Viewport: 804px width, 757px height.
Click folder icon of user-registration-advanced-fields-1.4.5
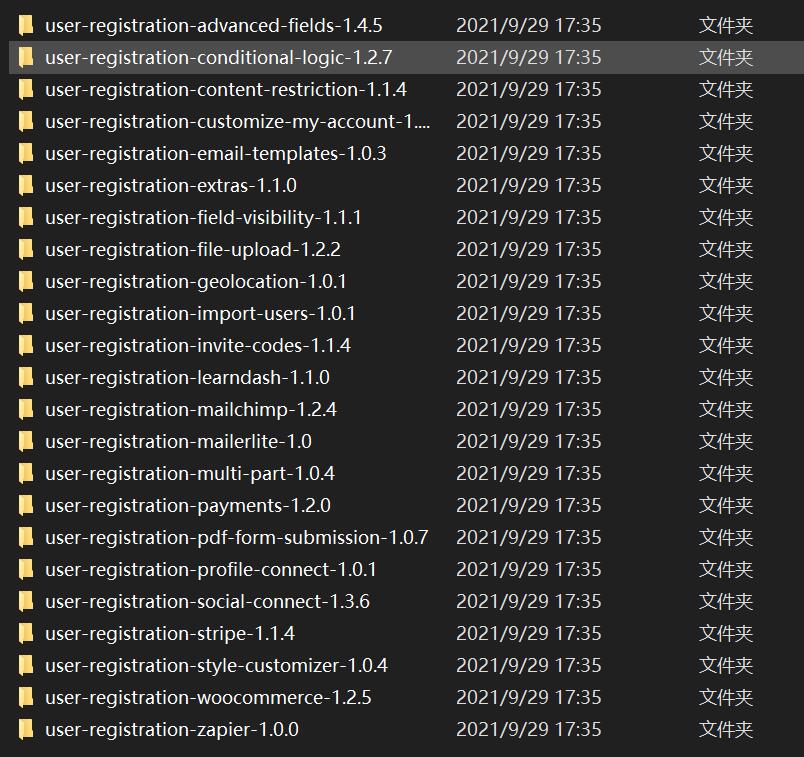click(x=26, y=25)
